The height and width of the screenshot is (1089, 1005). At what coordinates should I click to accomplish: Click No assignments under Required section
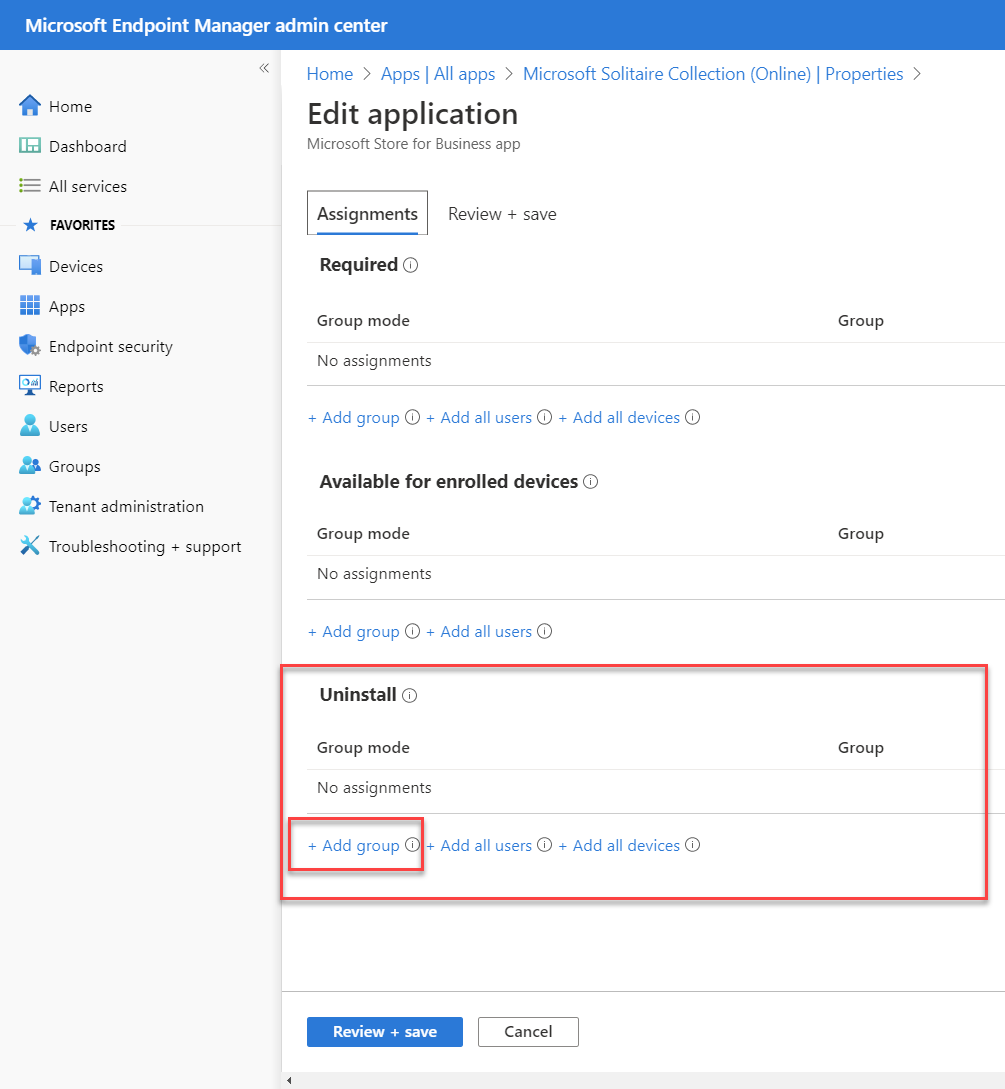(x=374, y=360)
